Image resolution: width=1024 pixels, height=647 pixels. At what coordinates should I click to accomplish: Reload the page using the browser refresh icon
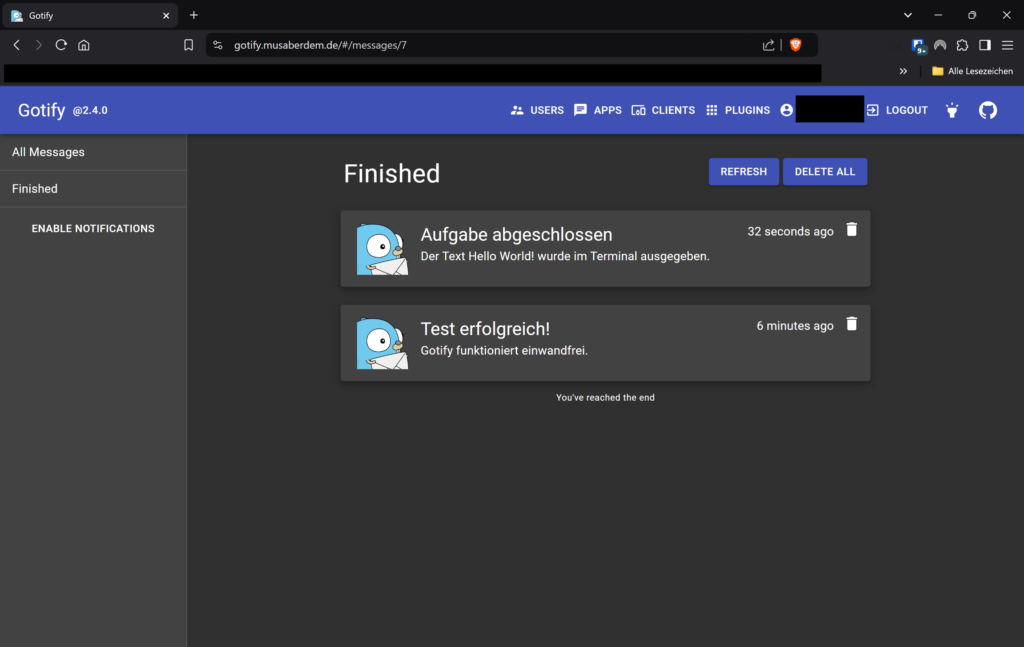tap(61, 45)
